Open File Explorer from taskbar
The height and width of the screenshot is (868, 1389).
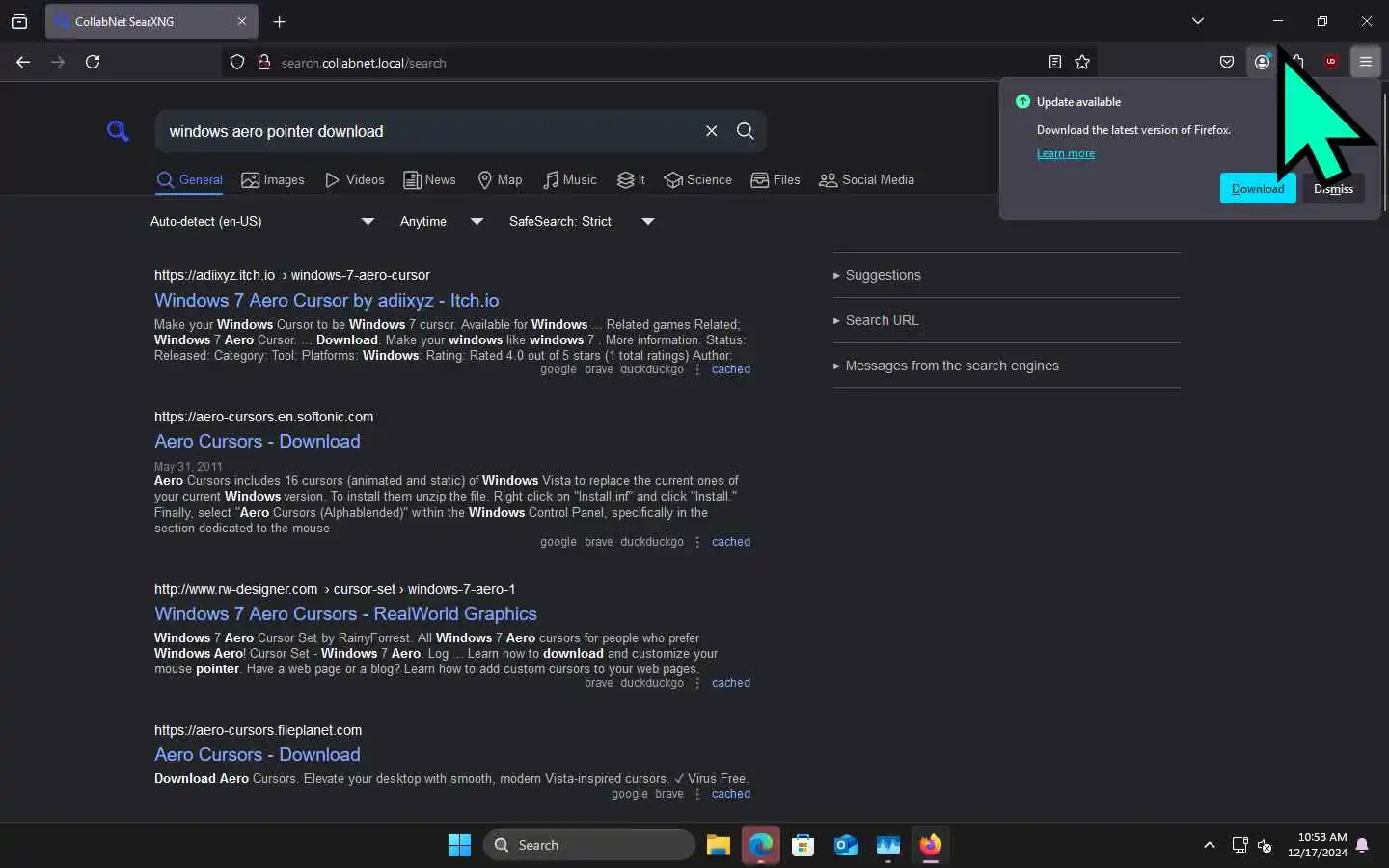click(x=718, y=845)
